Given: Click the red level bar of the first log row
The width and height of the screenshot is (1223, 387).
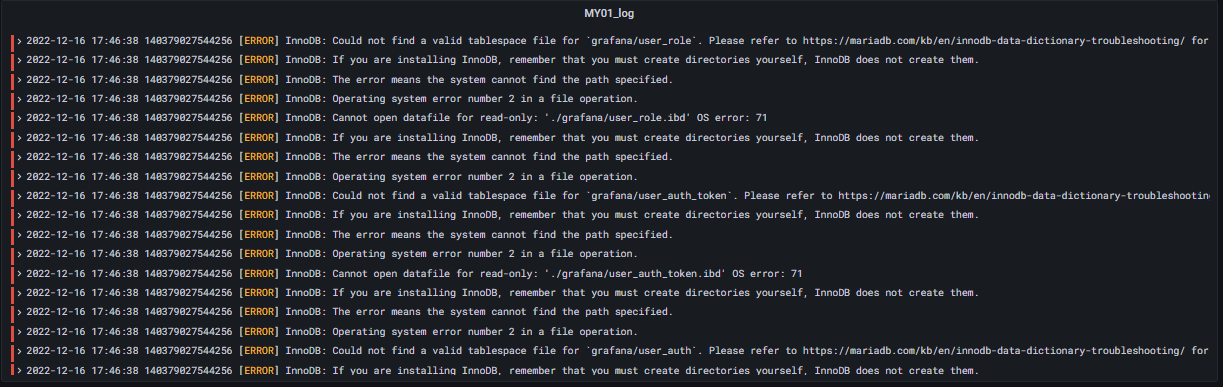Looking at the screenshot, I should click(13, 41).
